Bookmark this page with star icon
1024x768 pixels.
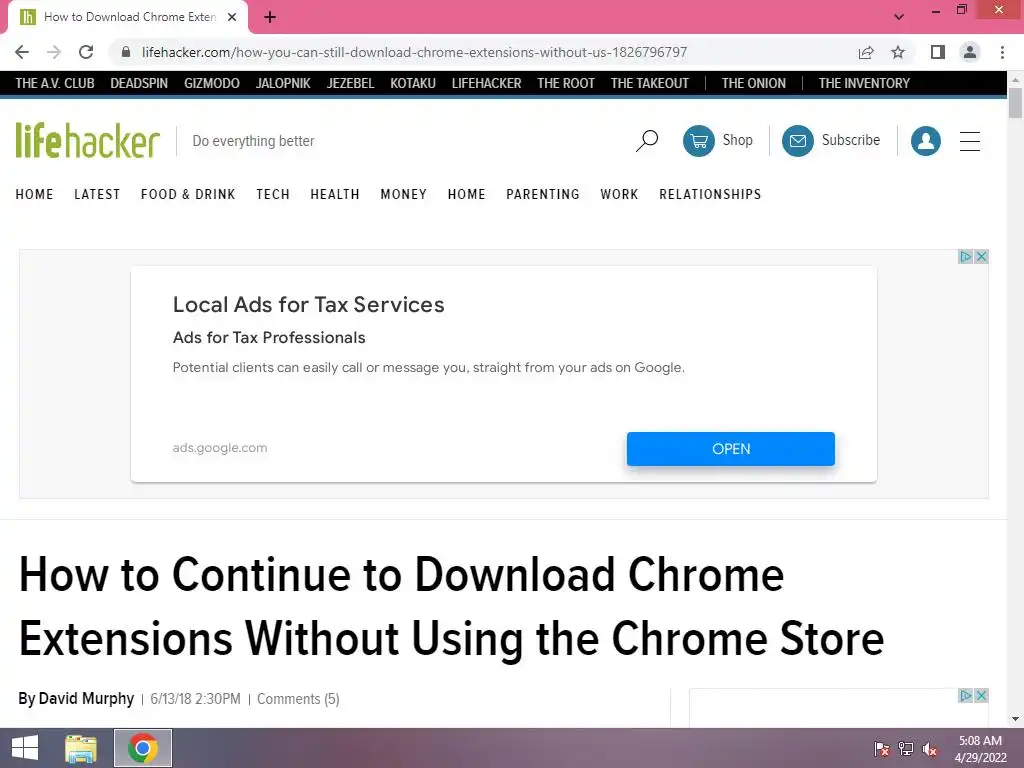(899, 52)
